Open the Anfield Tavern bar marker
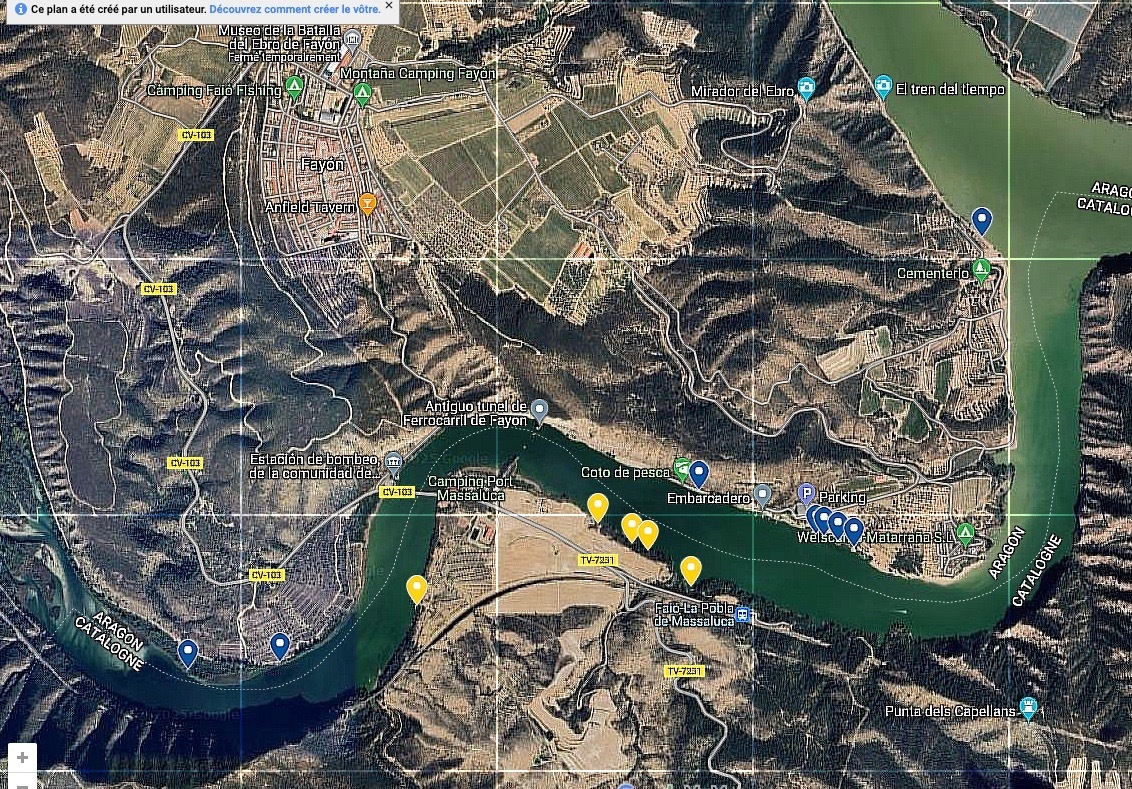This screenshot has width=1132, height=789. click(367, 205)
